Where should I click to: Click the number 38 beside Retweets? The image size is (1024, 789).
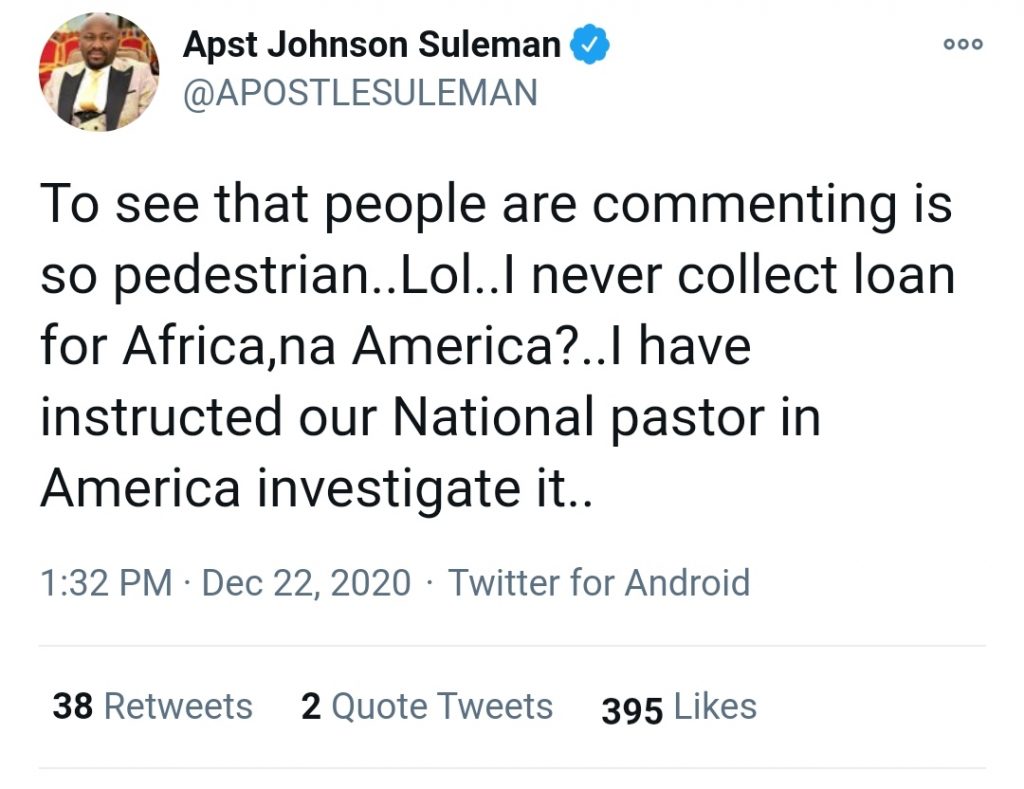point(73,706)
